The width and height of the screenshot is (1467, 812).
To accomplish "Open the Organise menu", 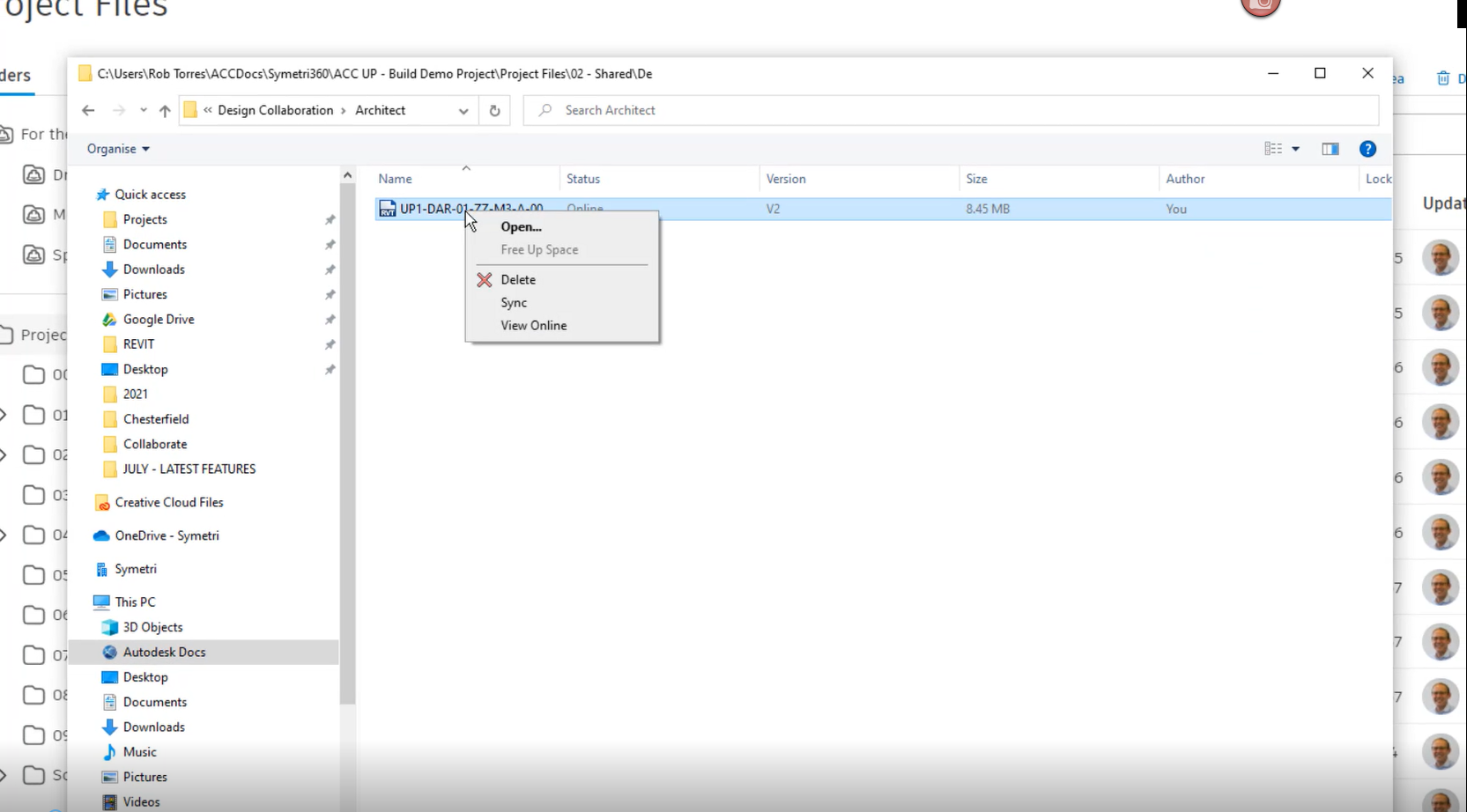I will pos(118,149).
